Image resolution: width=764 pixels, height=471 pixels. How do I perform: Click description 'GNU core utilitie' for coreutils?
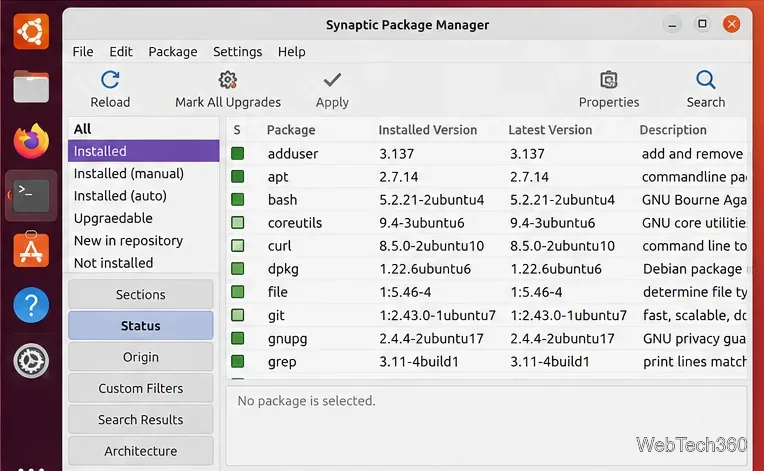coord(694,223)
